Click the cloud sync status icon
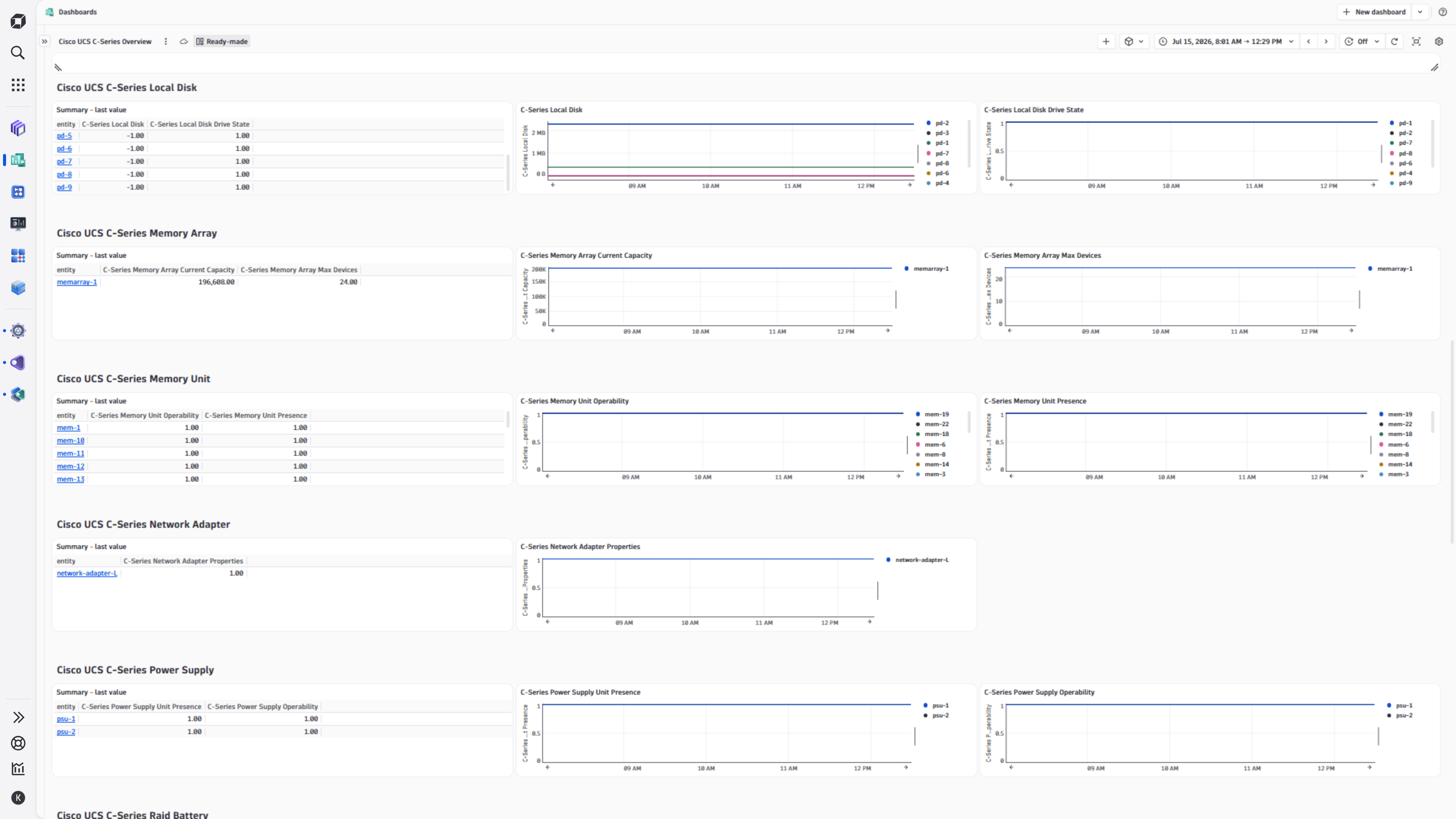The height and width of the screenshot is (819, 1456). tap(184, 41)
